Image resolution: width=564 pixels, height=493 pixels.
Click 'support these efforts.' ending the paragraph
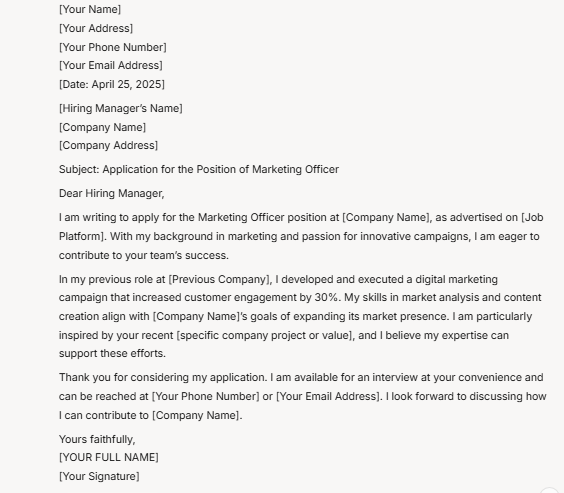tap(112, 353)
